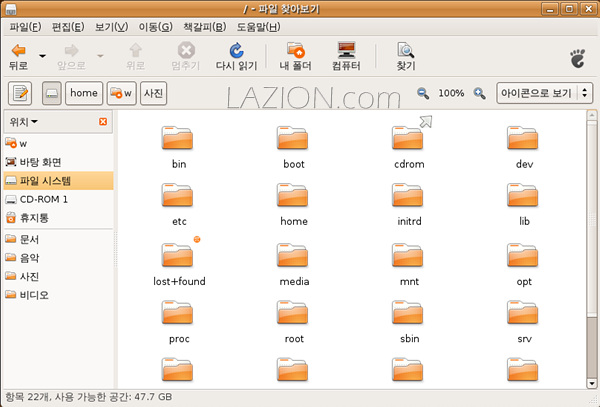Select the boot folder icon
This screenshot has width=600, height=407.
point(292,138)
